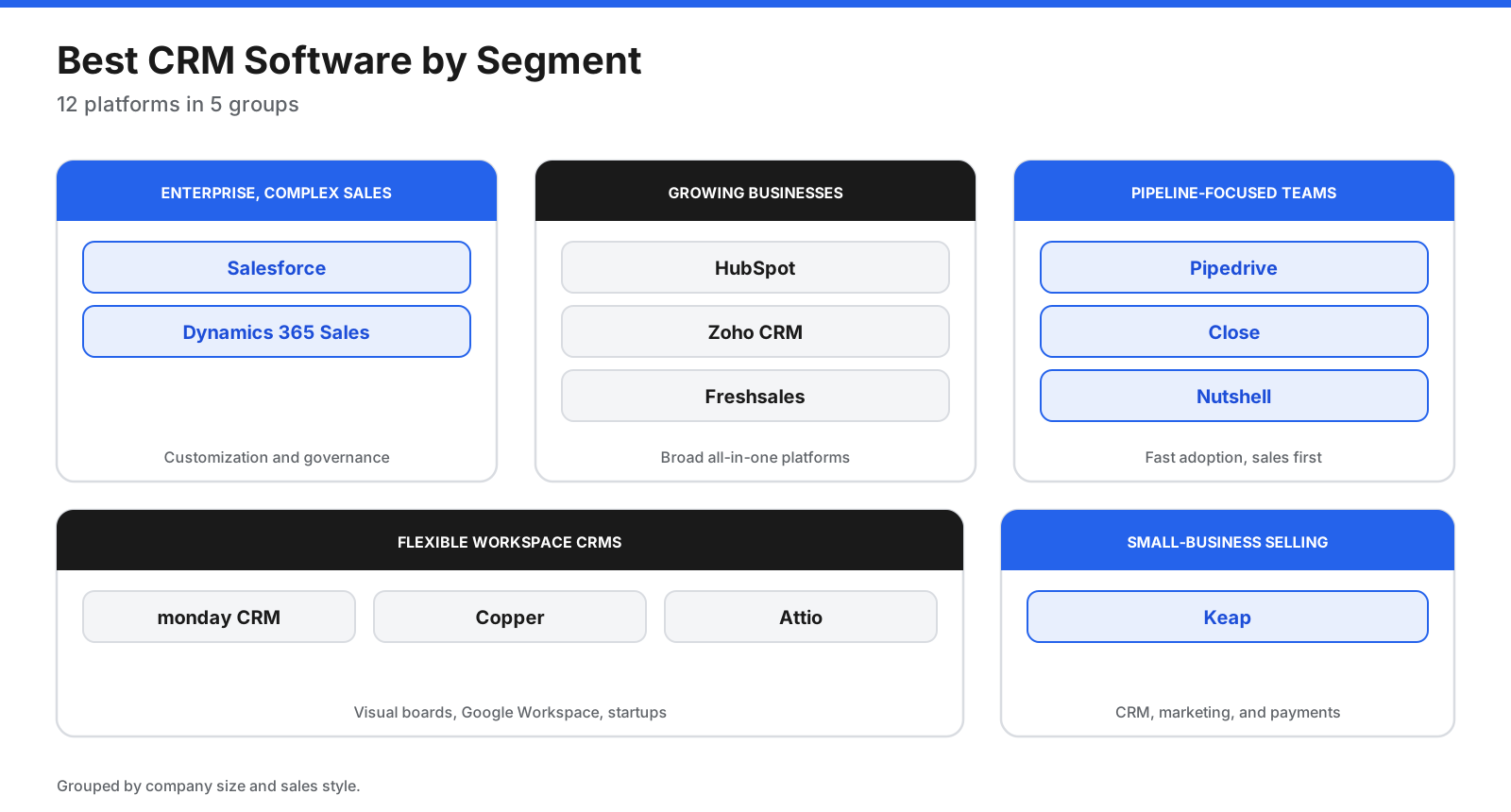
Task: Click the Dynamics 365 Sales pill
Action: pos(277,331)
